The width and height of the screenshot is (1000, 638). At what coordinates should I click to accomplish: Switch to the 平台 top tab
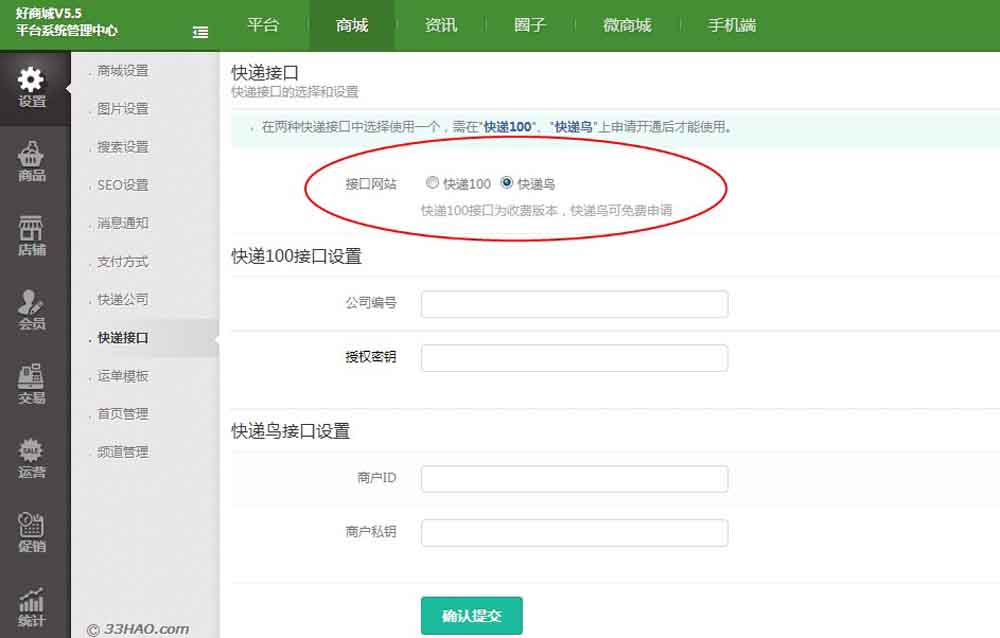click(263, 26)
